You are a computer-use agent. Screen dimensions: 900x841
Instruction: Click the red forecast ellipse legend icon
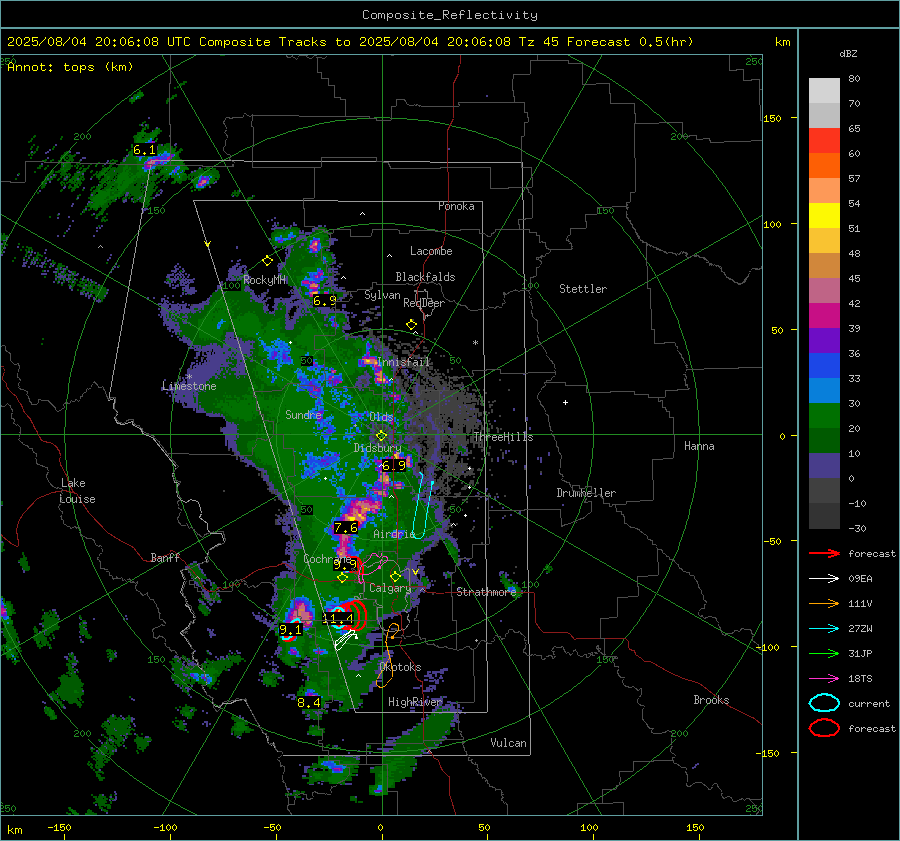click(x=824, y=728)
